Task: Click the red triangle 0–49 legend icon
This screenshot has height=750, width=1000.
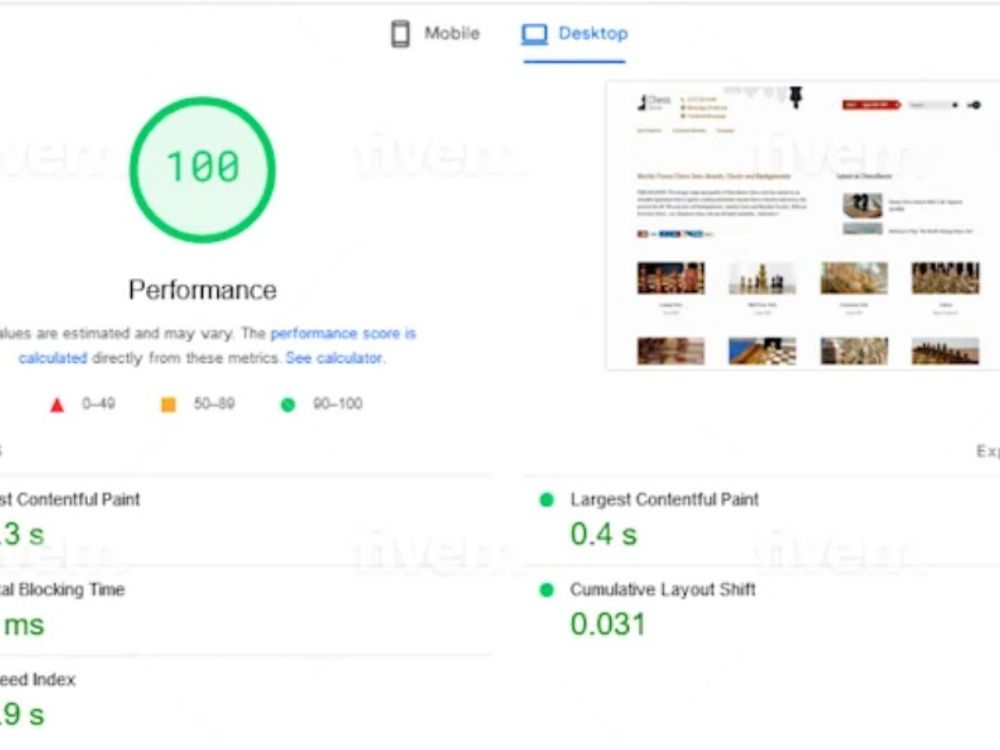Action: coord(57,404)
